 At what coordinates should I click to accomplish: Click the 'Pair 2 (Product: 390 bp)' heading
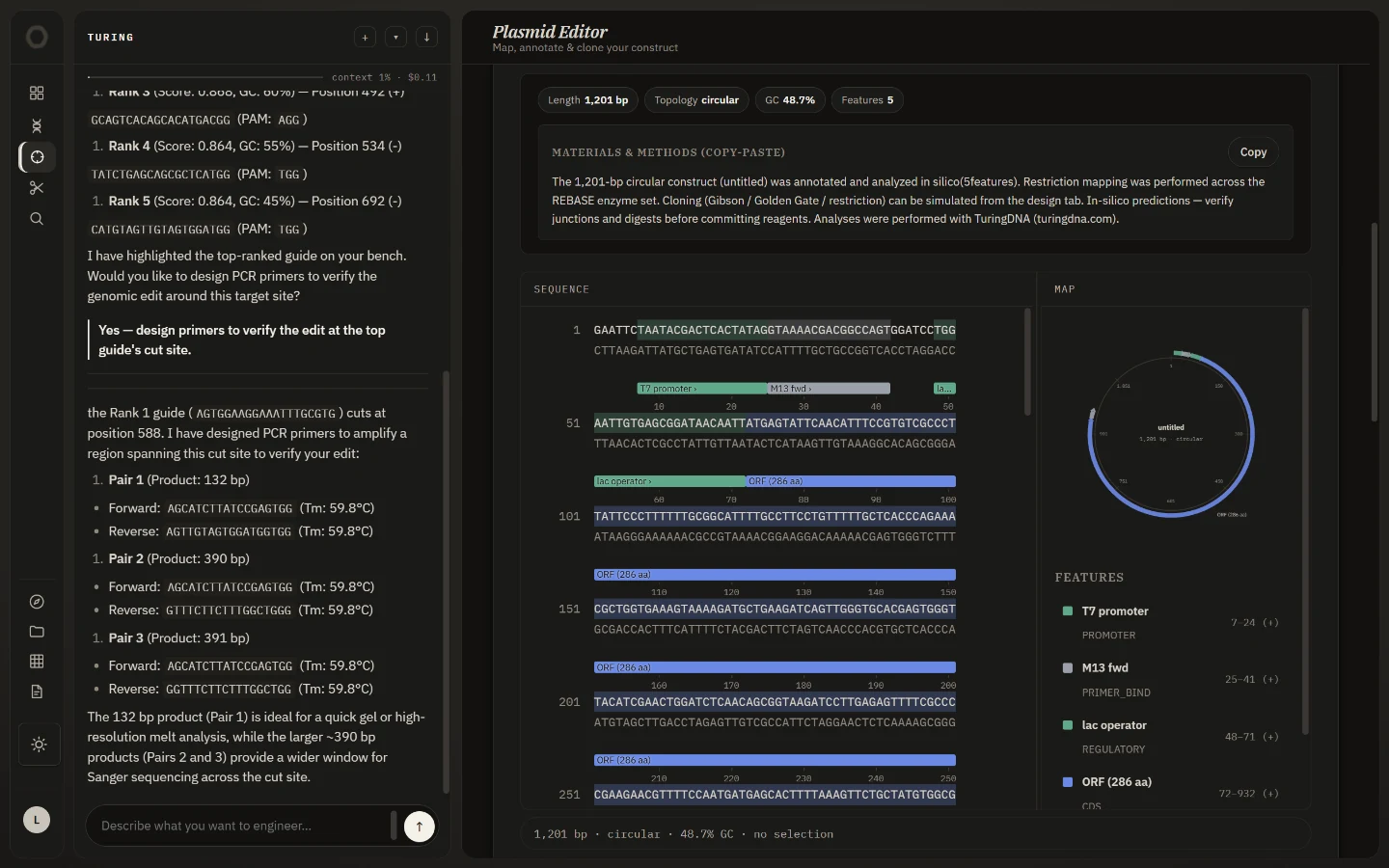(178, 559)
